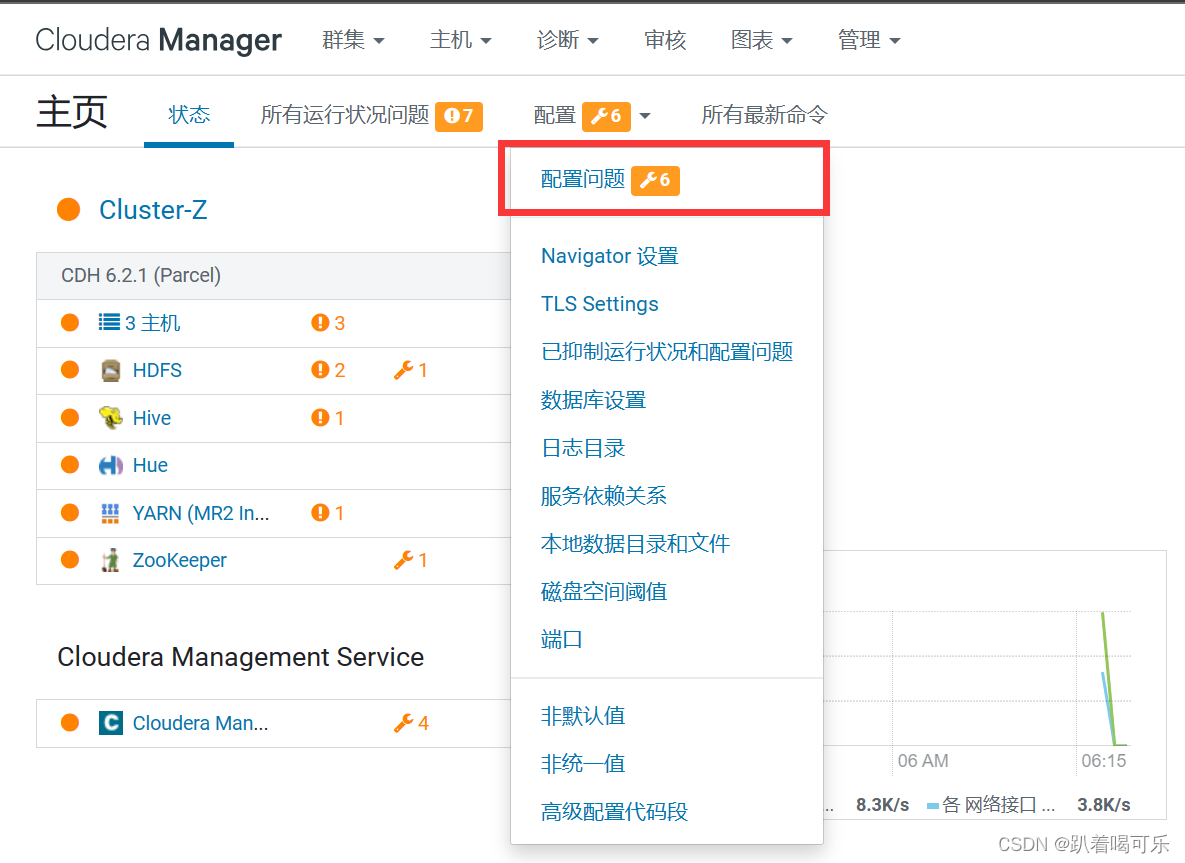Select 本地数据目录和文件 menu entry
1185x863 pixels.
pos(636,543)
